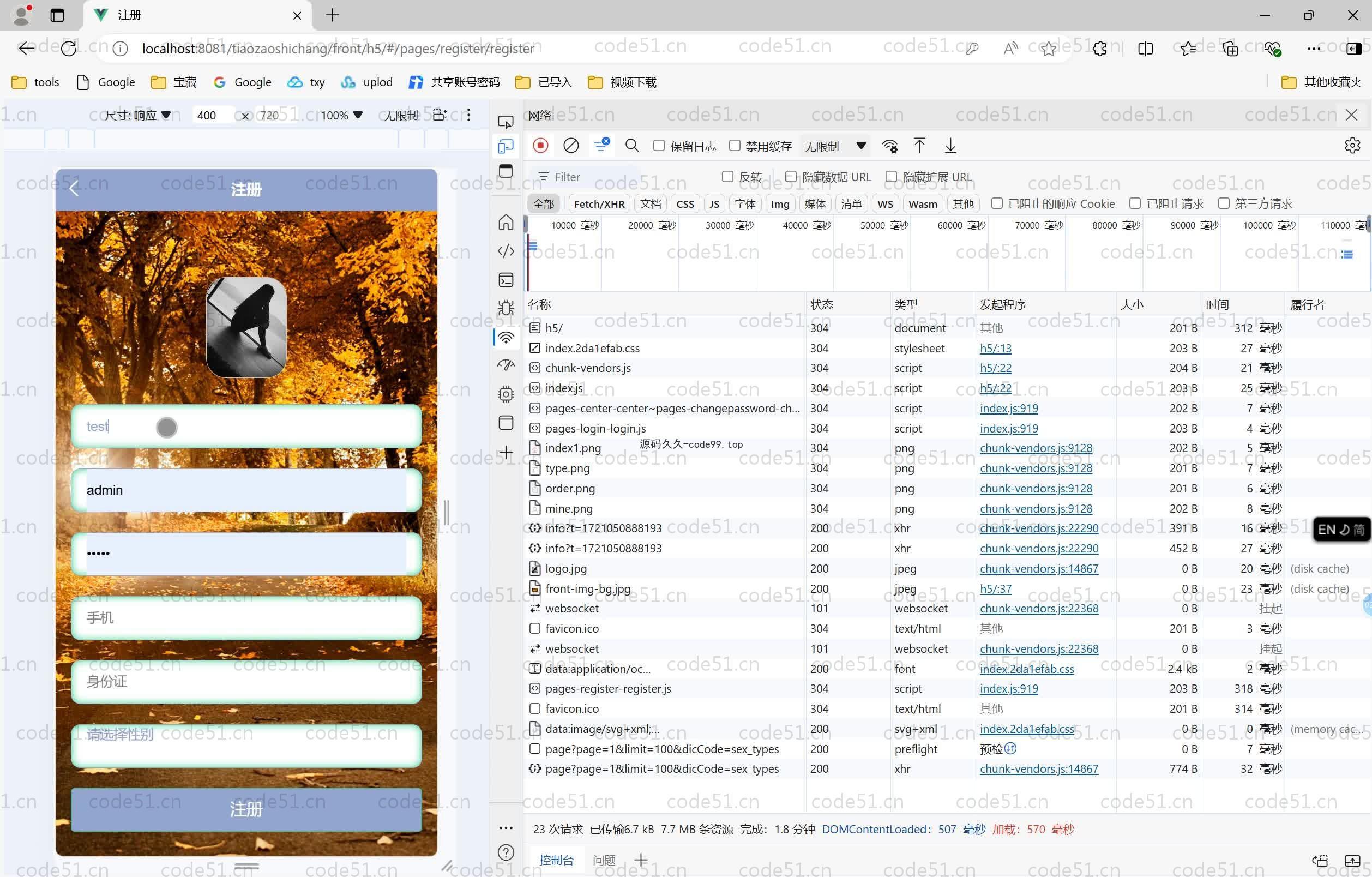Select the logo.jpg request row
This screenshot has height=877, width=1372.
point(947,568)
